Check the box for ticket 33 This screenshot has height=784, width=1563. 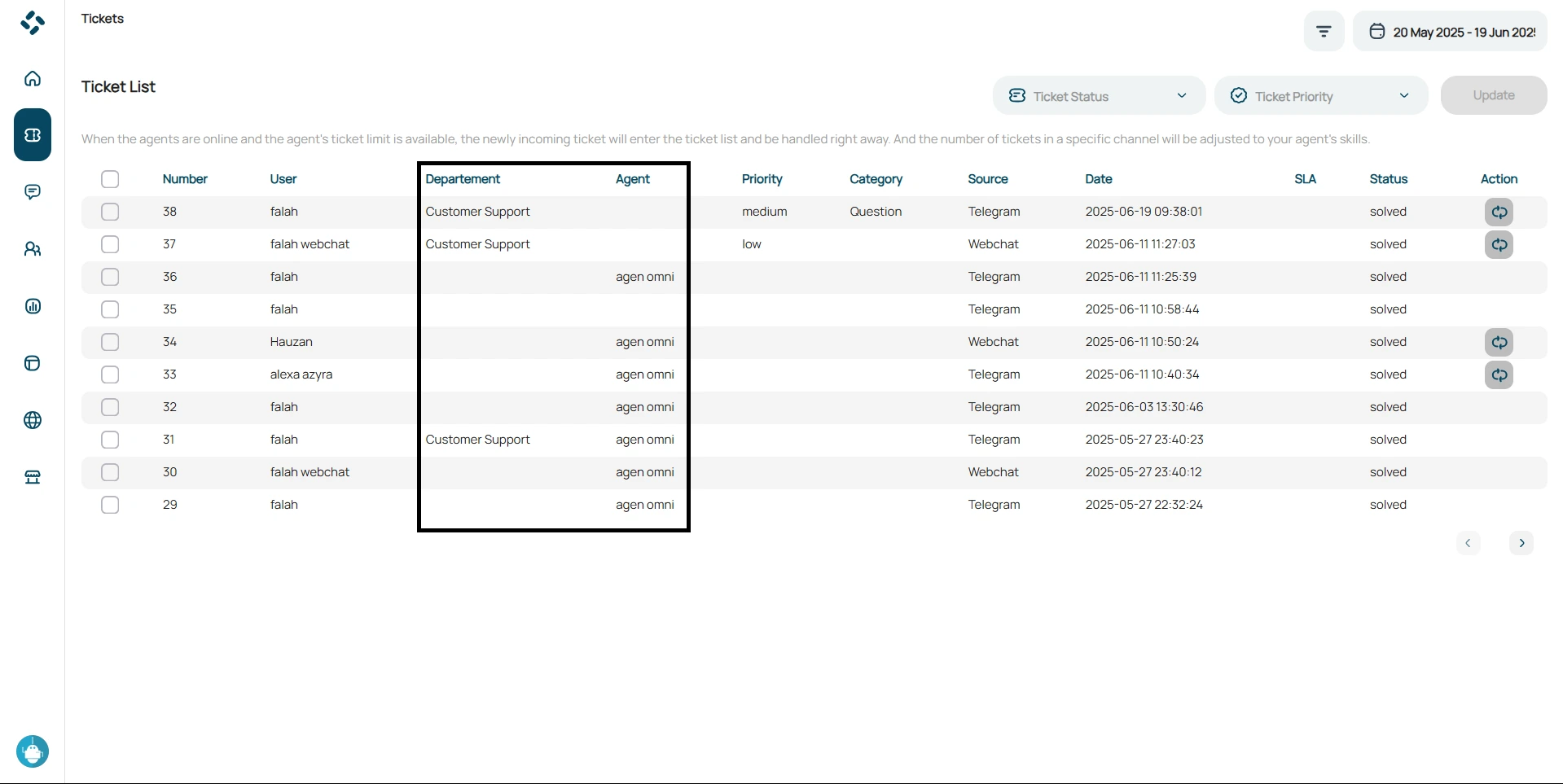[110, 374]
